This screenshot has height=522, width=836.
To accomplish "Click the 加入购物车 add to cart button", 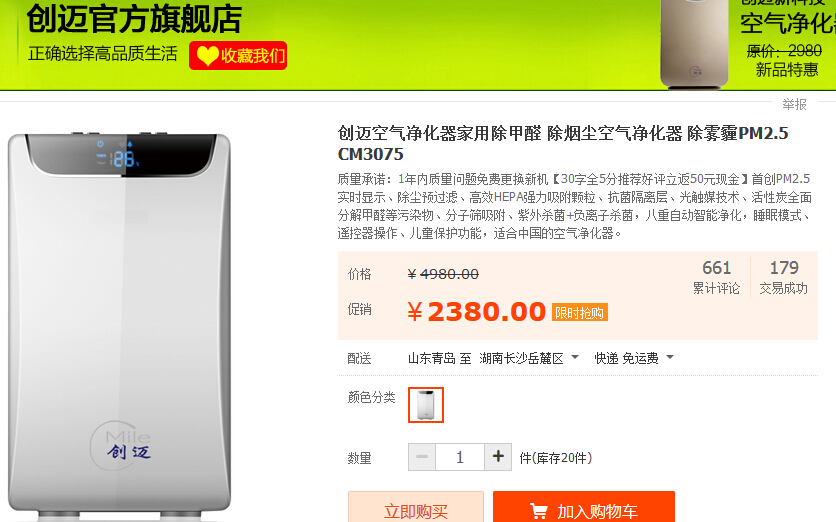I will [x=584, y=507].
